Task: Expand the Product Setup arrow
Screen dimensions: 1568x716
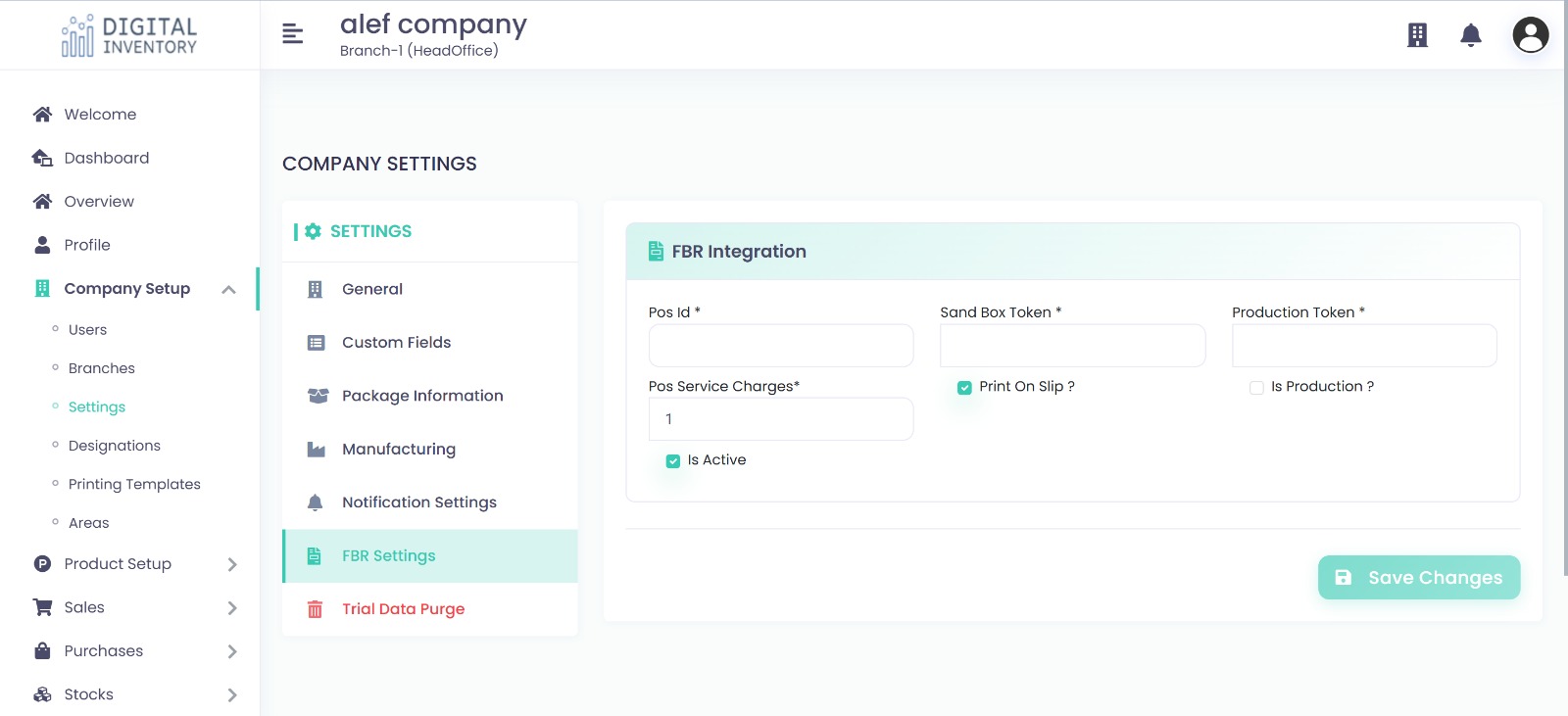Action: pos(232,564)
